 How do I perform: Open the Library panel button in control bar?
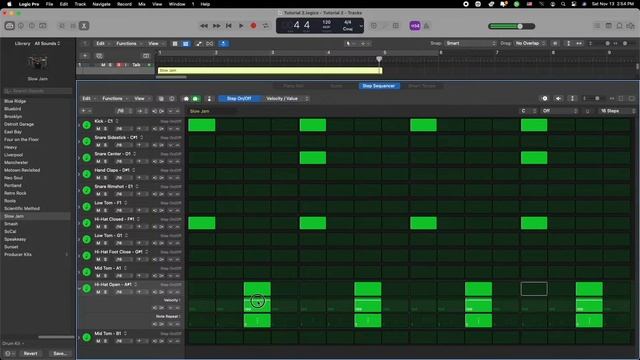click(10, 26)
